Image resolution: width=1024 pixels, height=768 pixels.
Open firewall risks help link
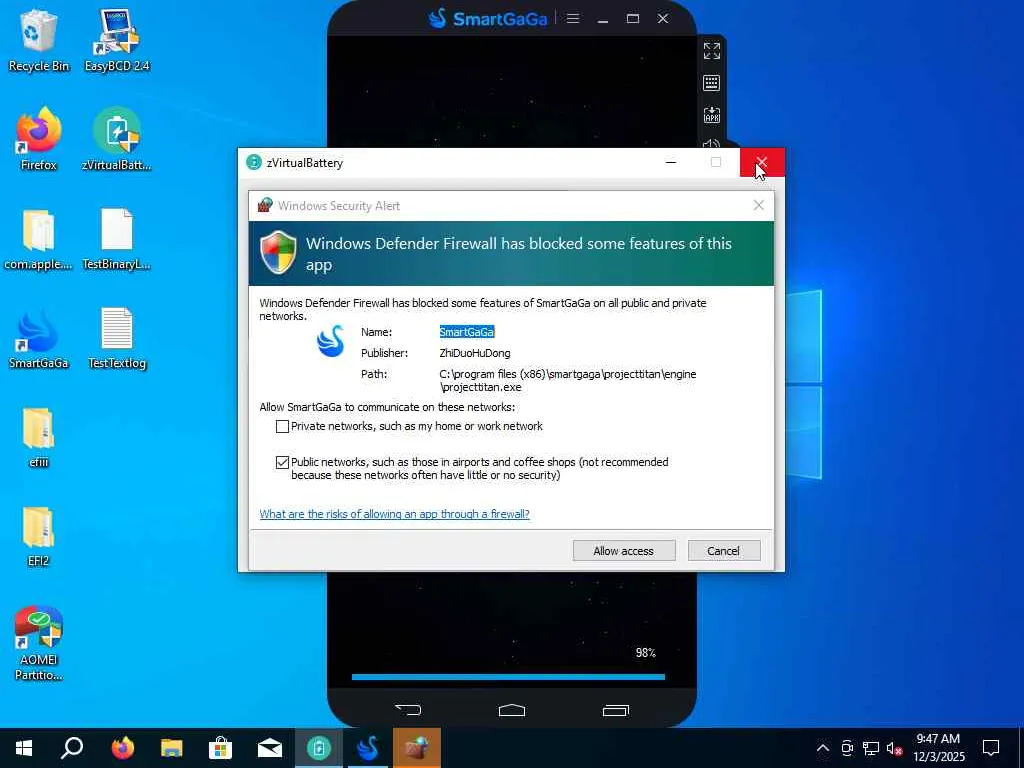[394, 514]
